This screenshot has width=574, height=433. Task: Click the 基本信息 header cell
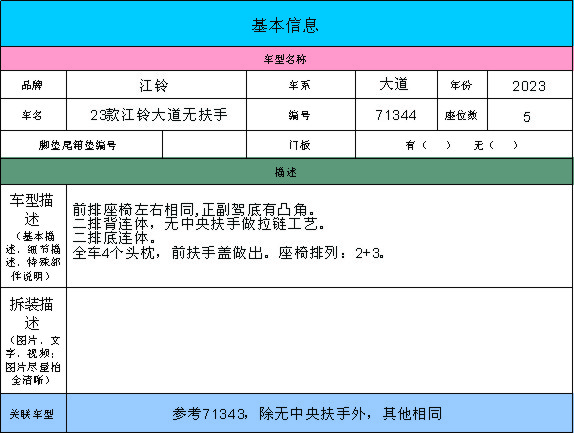tap(287, 23)
